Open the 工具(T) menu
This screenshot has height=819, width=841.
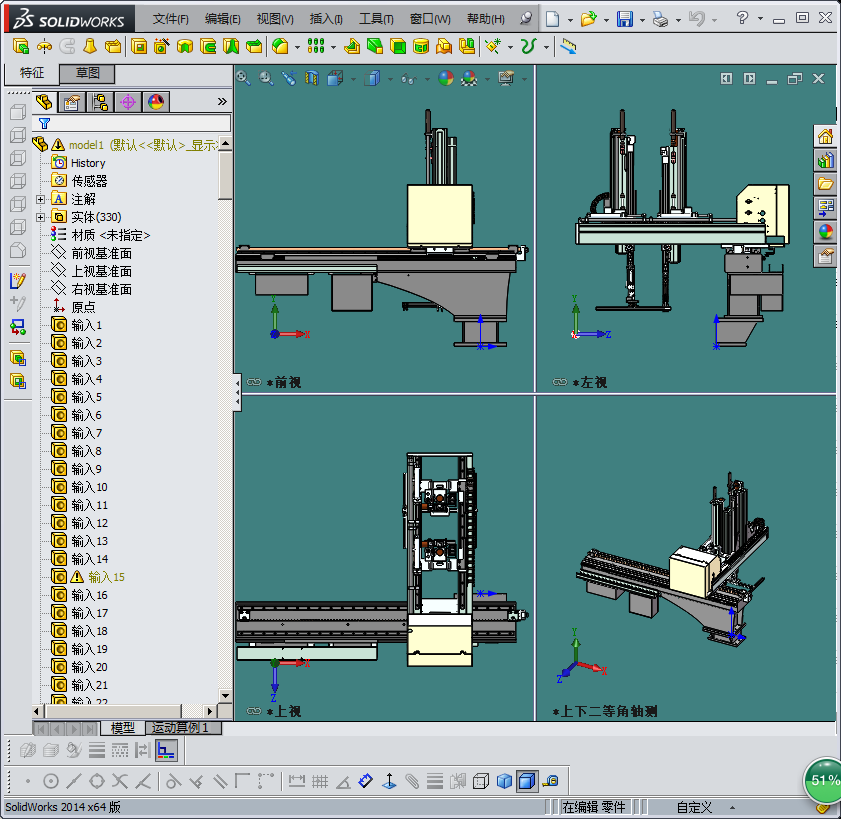(376, 19)
